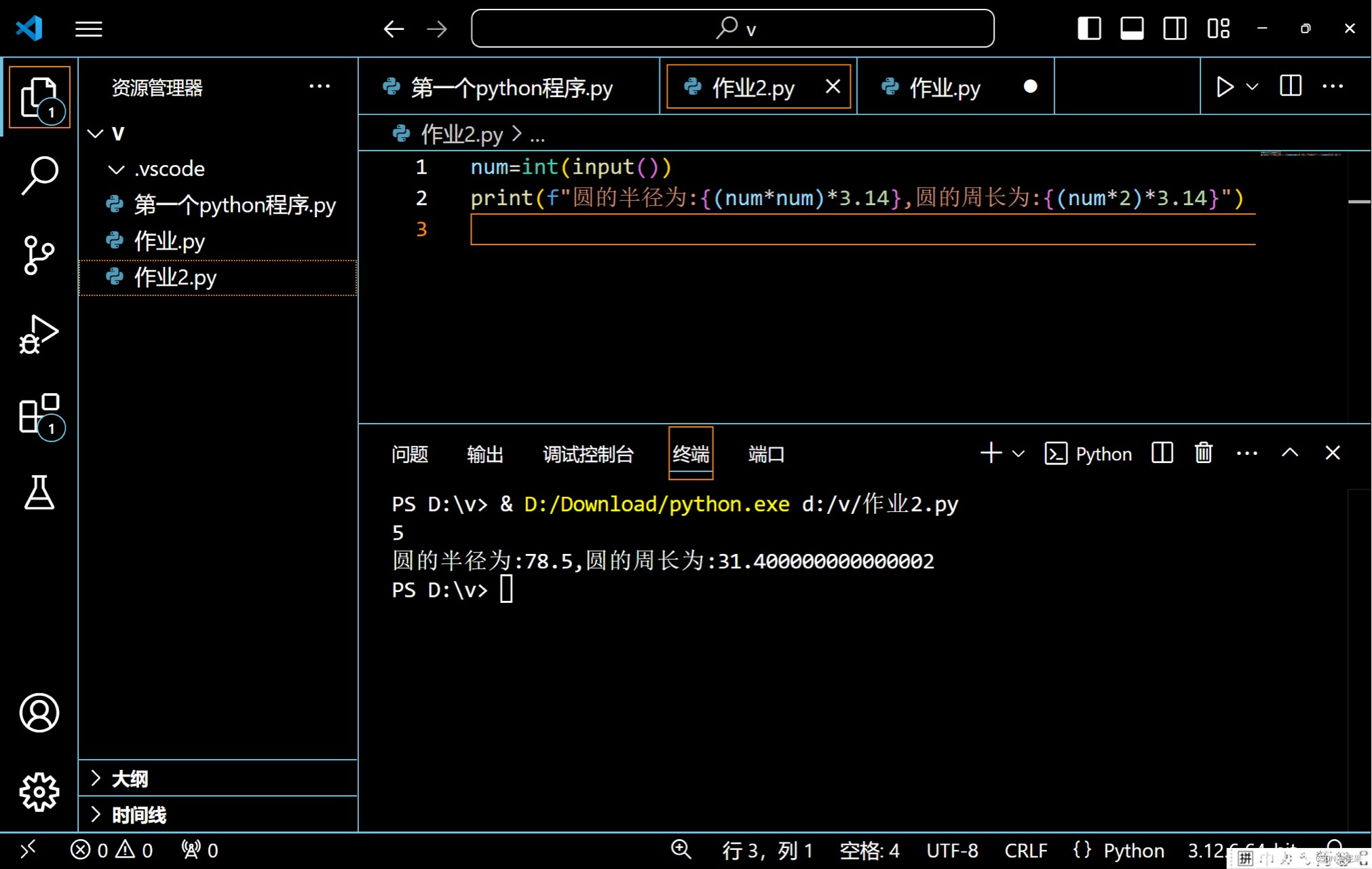Change end of line via CRLF
This screenshot has height=869, width=1372.
click(x=1026, y=850)
